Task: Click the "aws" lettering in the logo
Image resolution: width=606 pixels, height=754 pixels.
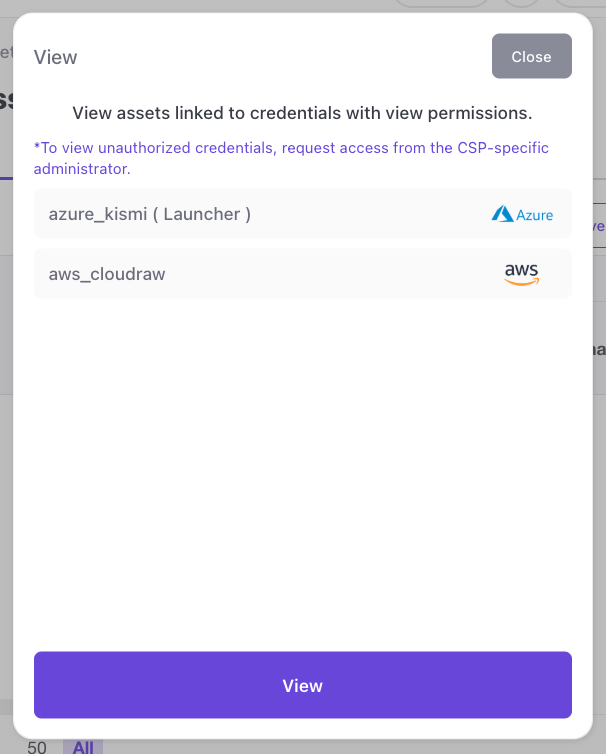Action: click(x=521, y=269)
